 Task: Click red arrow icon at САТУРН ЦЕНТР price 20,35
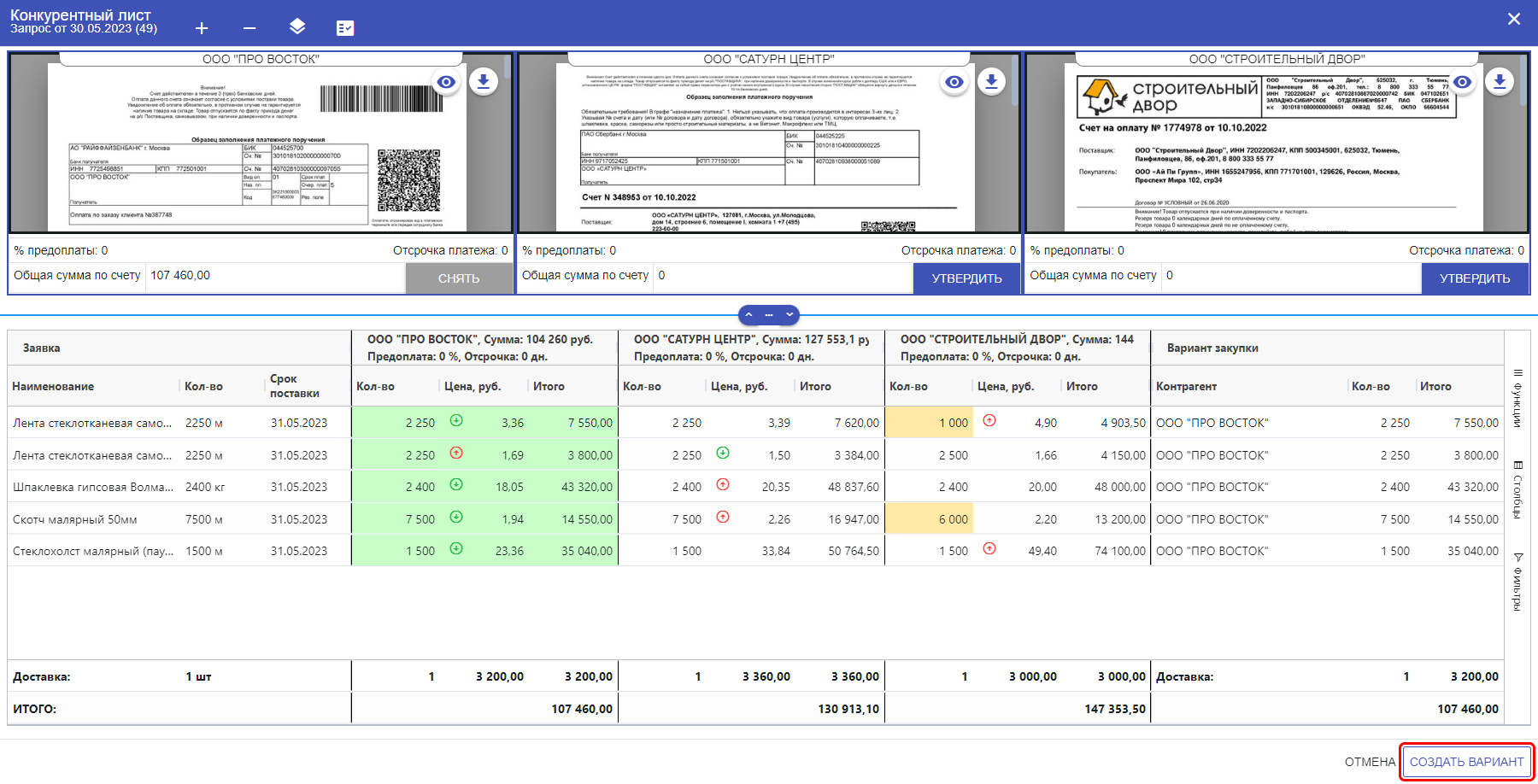pos(723,484)
